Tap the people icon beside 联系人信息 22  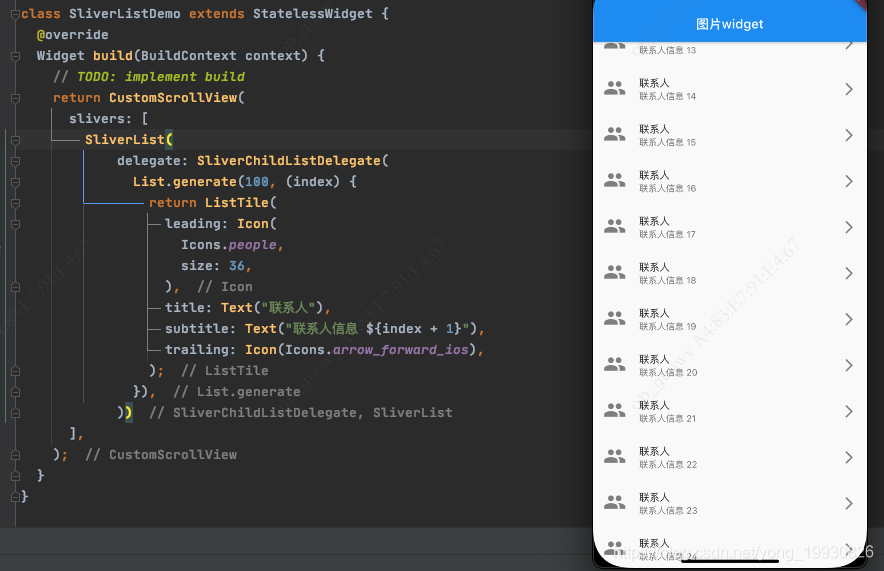point(615,457)
